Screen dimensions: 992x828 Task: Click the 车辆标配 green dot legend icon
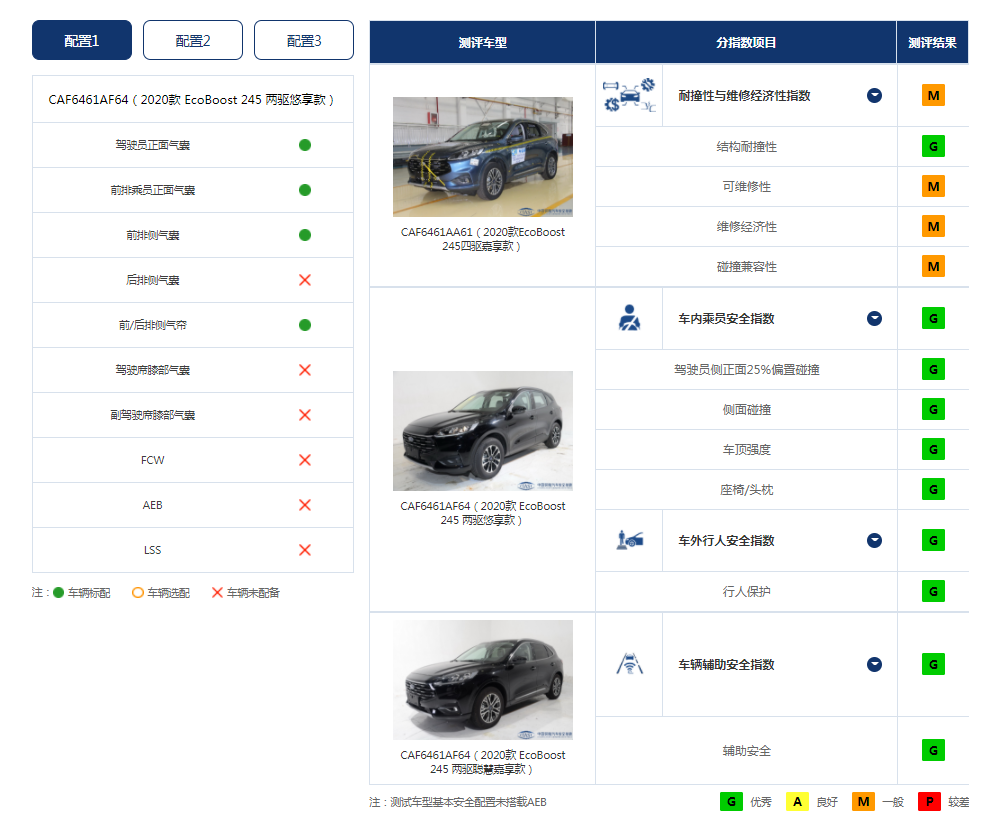[58, 593]
